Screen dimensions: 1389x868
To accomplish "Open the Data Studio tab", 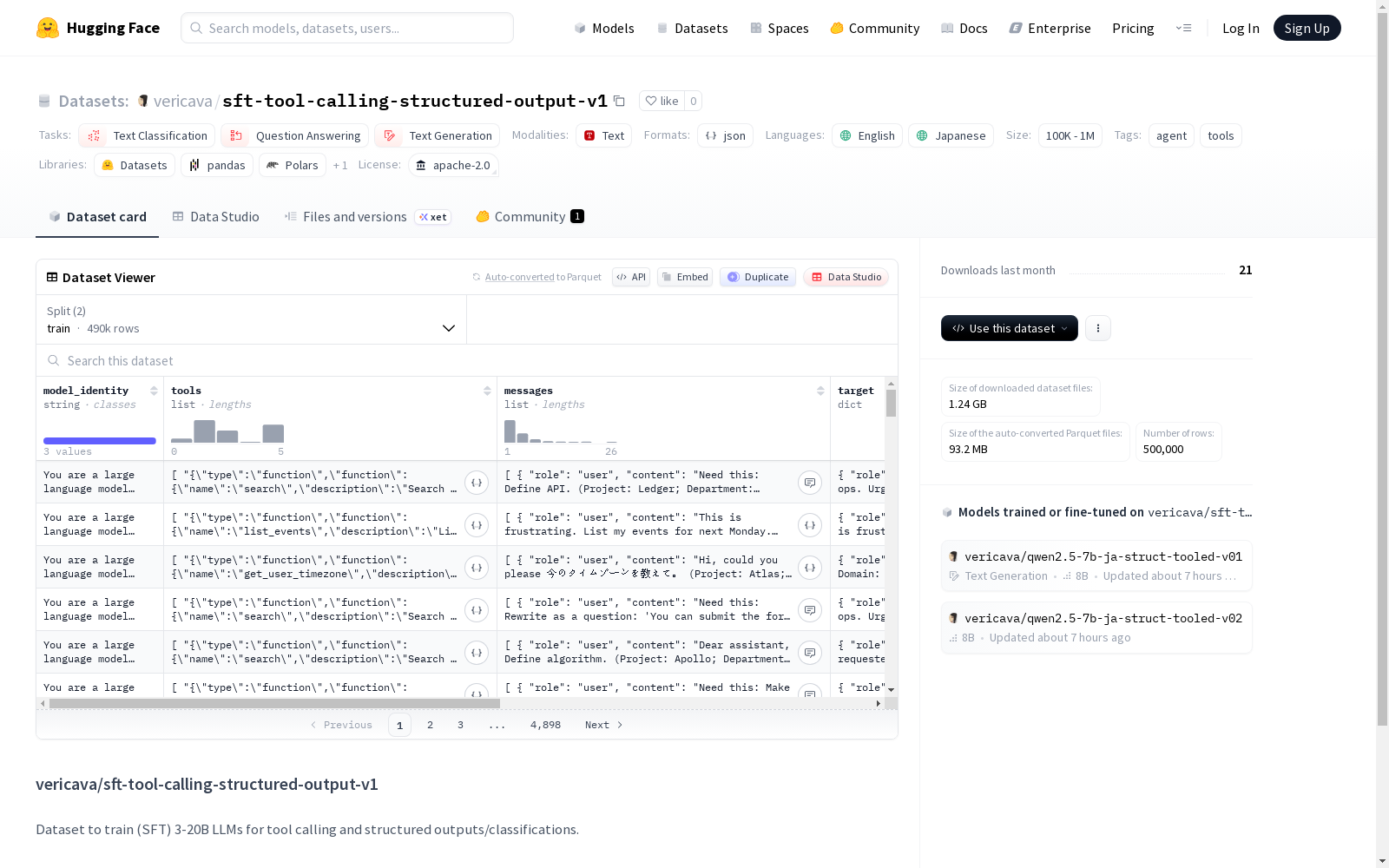I will click(215, 217).
